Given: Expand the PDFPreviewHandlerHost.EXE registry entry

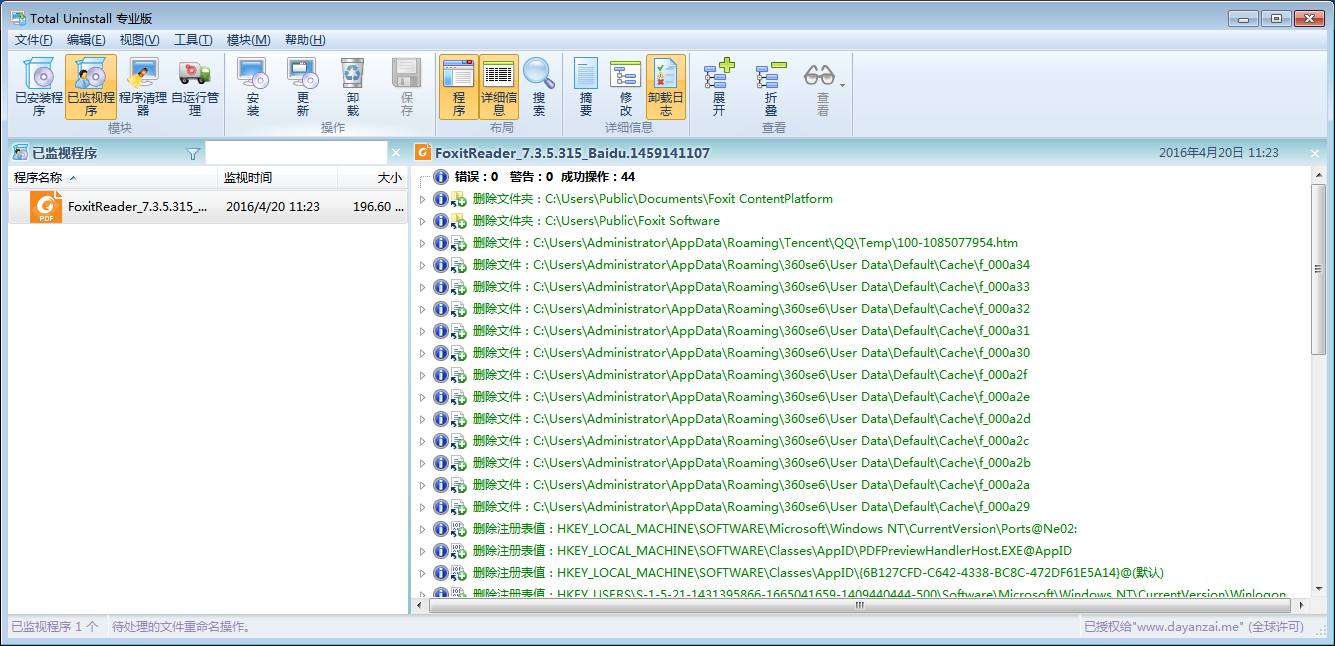Looking at the screenshot, I should 422,551.
